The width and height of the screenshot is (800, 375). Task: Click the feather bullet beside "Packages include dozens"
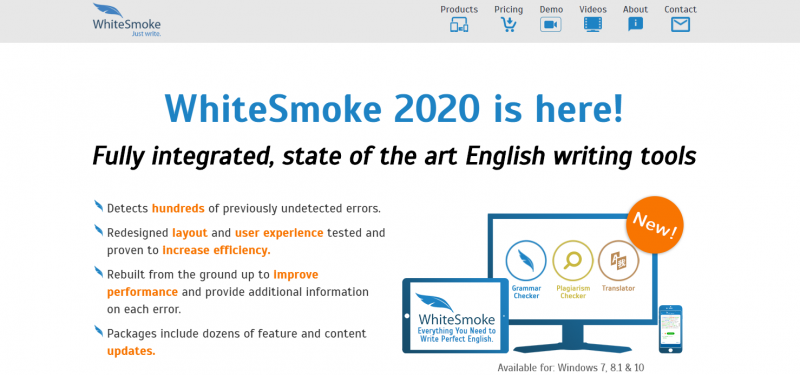[98, 331]
